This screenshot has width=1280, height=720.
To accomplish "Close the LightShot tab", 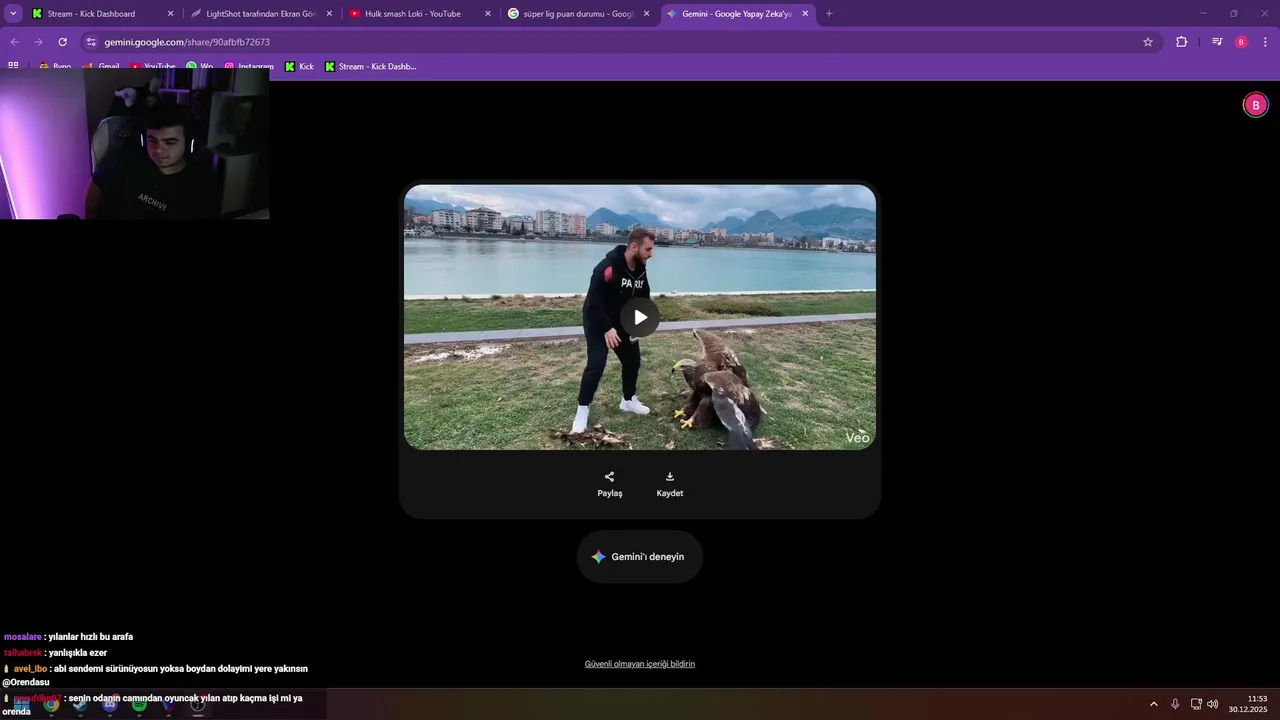I will point(329,14).
